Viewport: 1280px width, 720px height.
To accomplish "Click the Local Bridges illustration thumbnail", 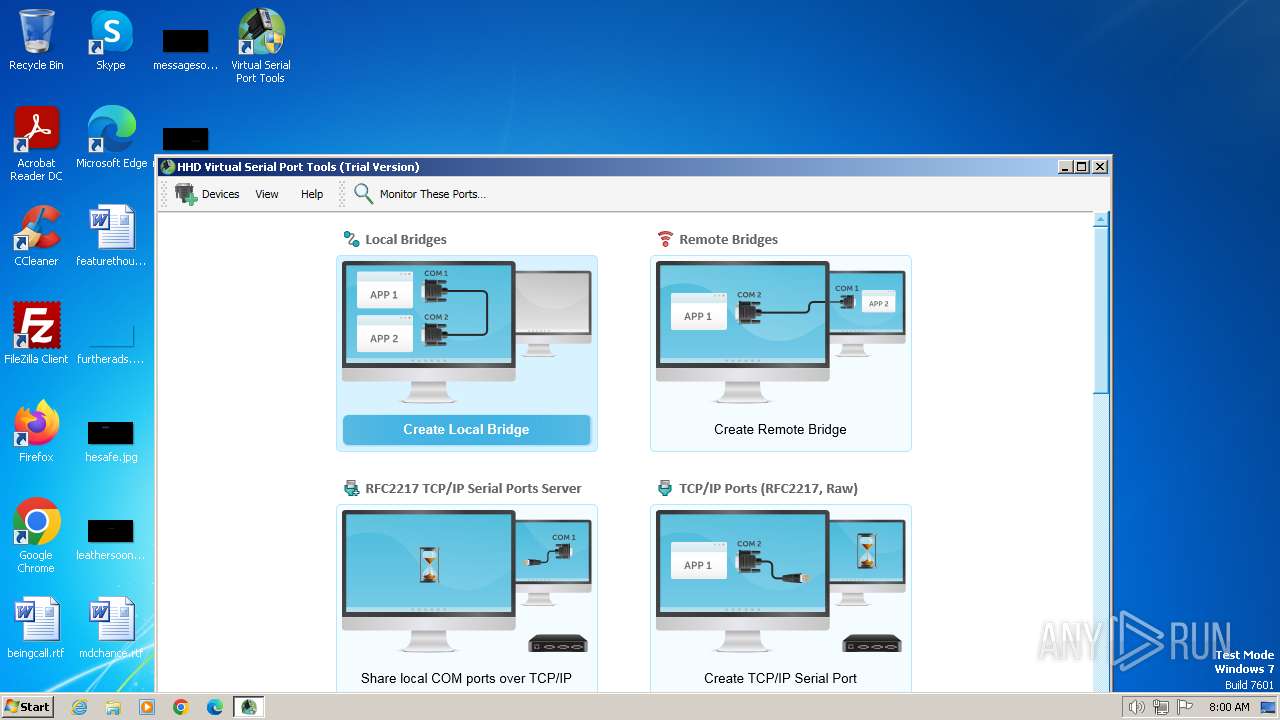I will pyautogui.click(x=466, y=333).
